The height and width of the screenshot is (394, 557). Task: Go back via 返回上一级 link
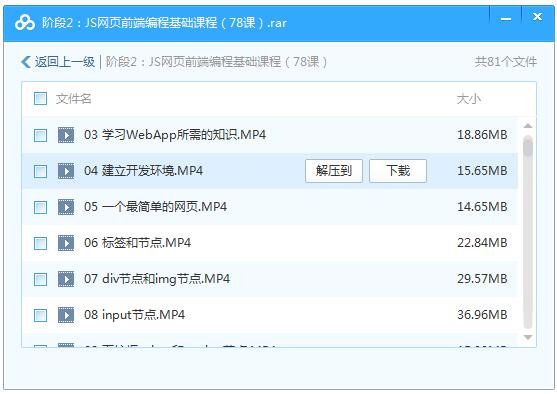coord(65,62)
